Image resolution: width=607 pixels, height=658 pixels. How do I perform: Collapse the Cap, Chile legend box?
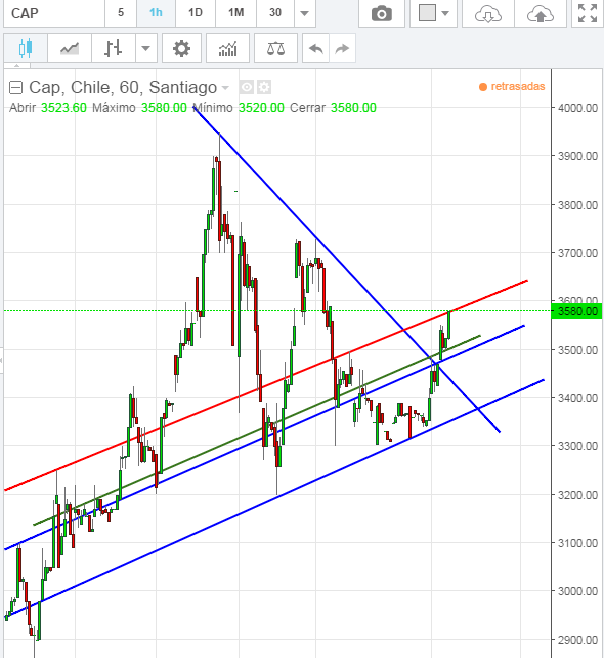point(16,88)
